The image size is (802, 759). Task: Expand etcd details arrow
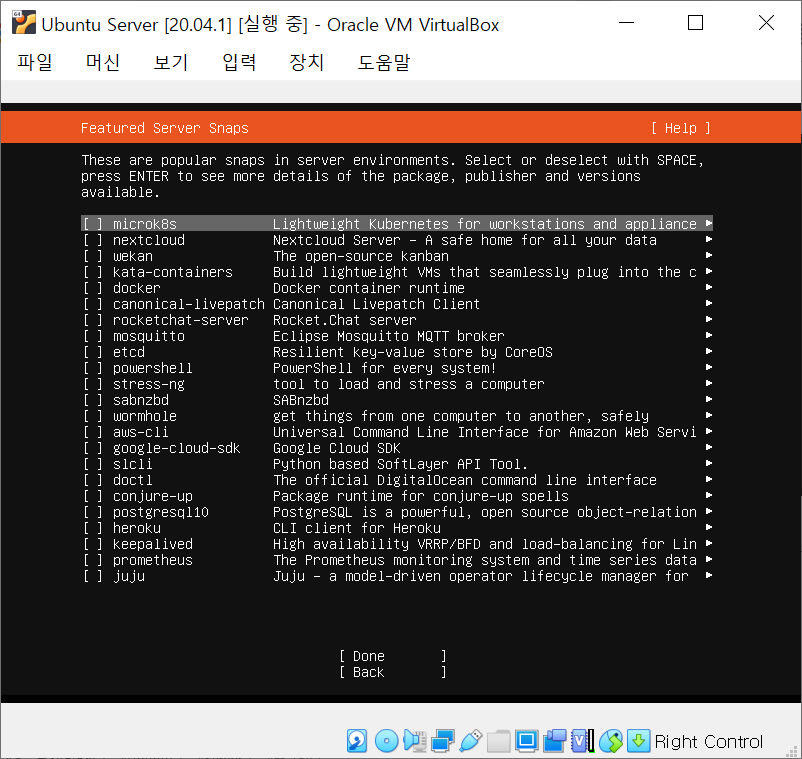(x=709, y=351)
